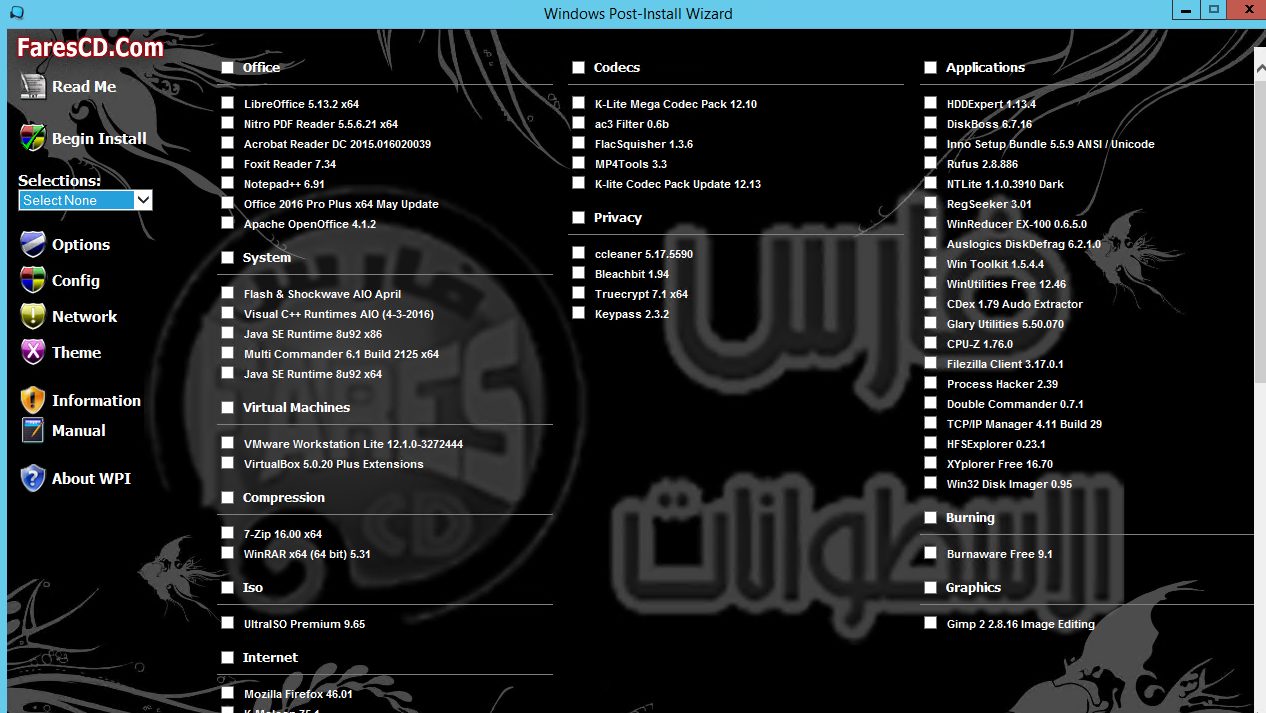Select Gimp 2 2.8.16 Image Editing checkbox
This screenshot has width=1266, height=713.
(931, 623)
